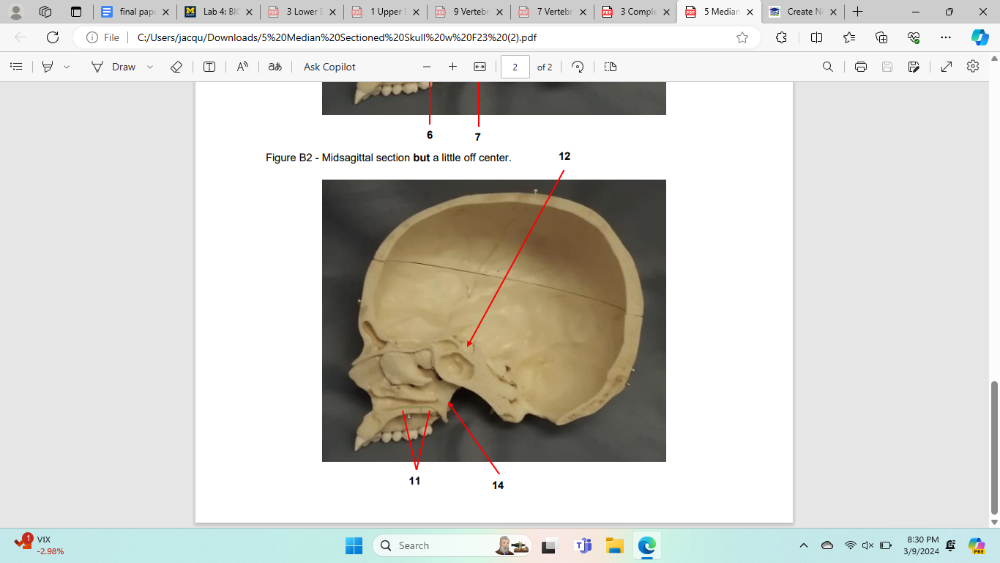Expand the Highlight tool options dropdown
Screen dimensions: 1000x563
67,67
